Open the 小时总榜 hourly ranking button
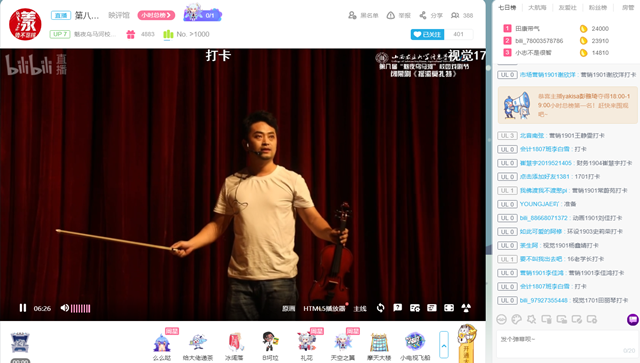The width and height of the screenshot is (640, 363). [x=156, y=16]
